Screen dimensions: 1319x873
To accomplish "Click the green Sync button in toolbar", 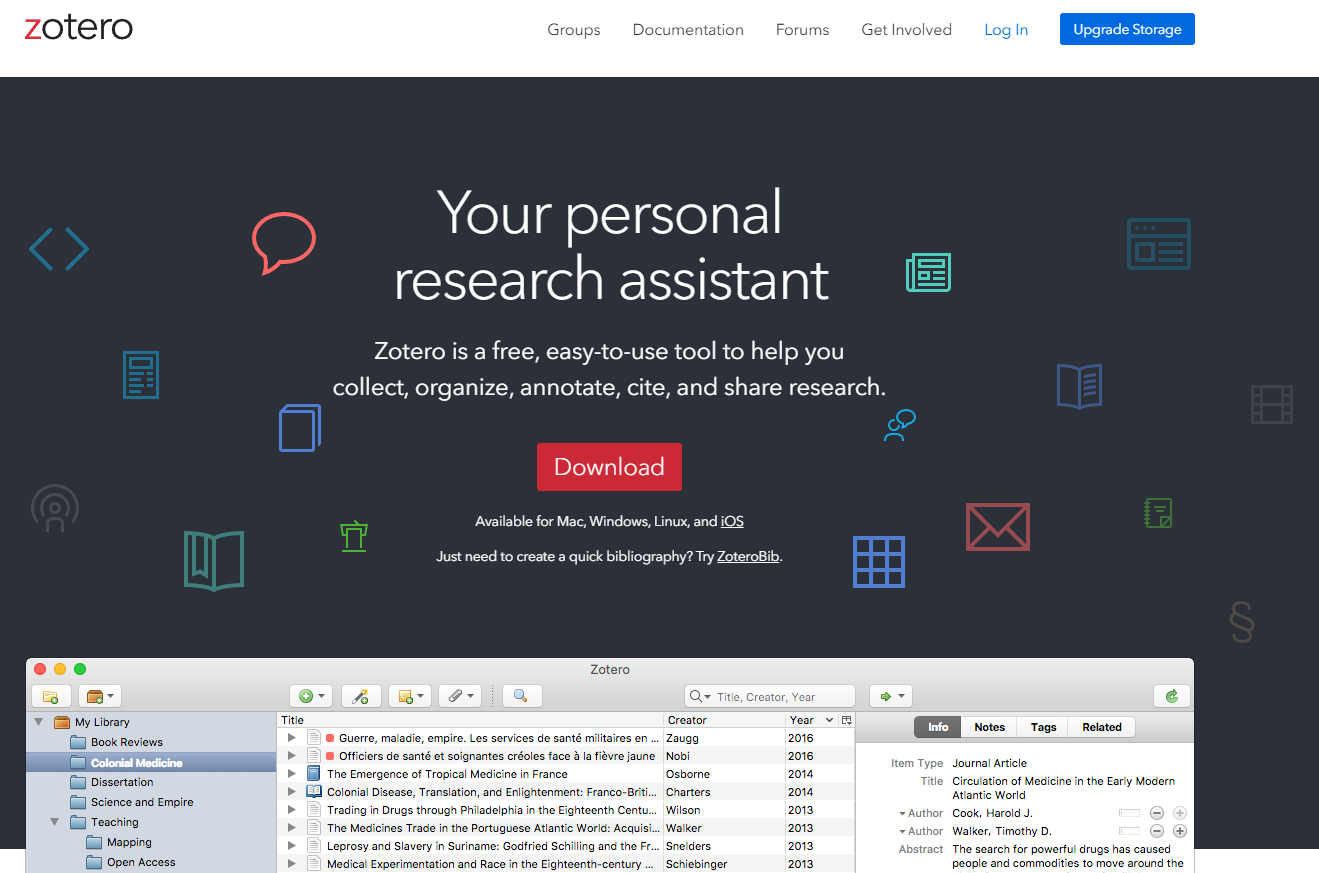I will 1172,696.
